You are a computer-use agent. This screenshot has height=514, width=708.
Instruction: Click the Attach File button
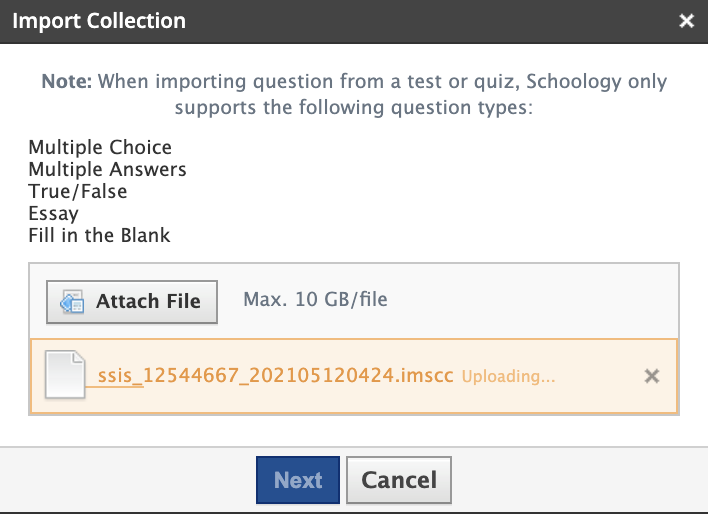click(132, 300)
